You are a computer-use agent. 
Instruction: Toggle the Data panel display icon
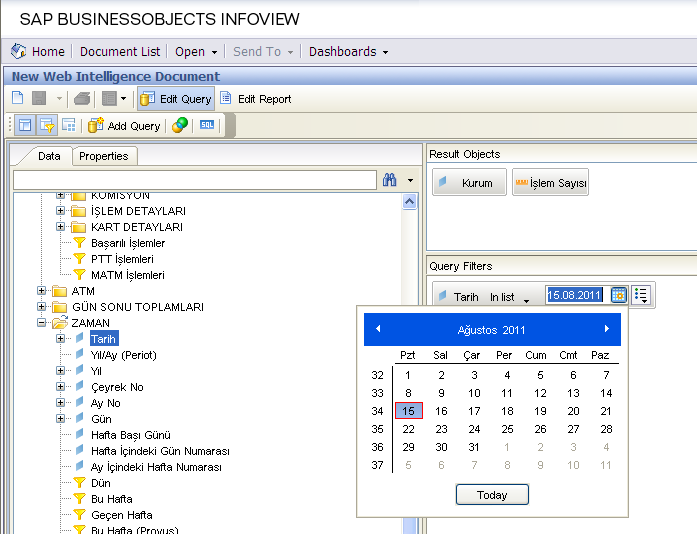pos(25,125)
